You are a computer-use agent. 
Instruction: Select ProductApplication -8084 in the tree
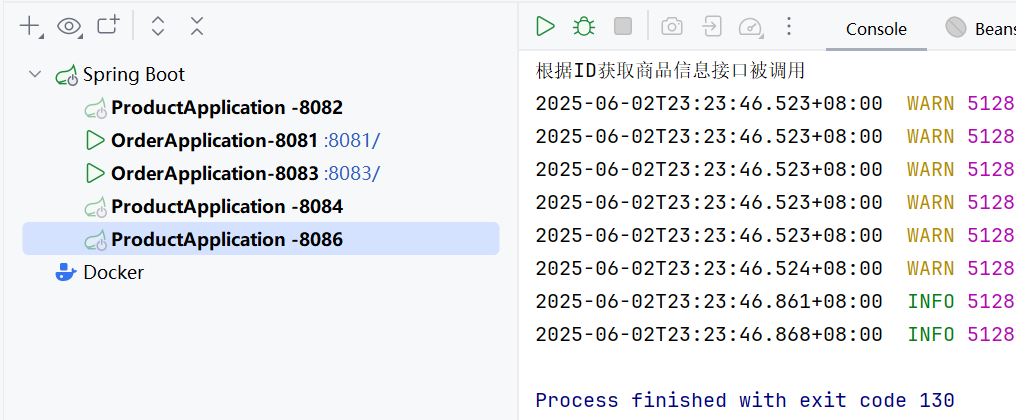227,206
